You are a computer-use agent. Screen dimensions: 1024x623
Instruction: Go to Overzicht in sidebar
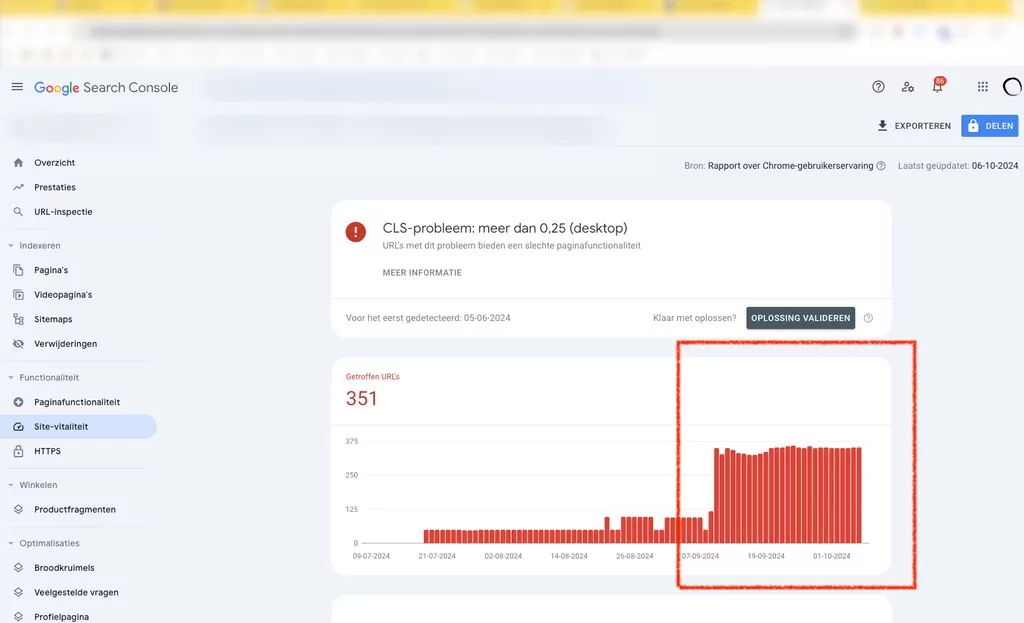point(54,163)
